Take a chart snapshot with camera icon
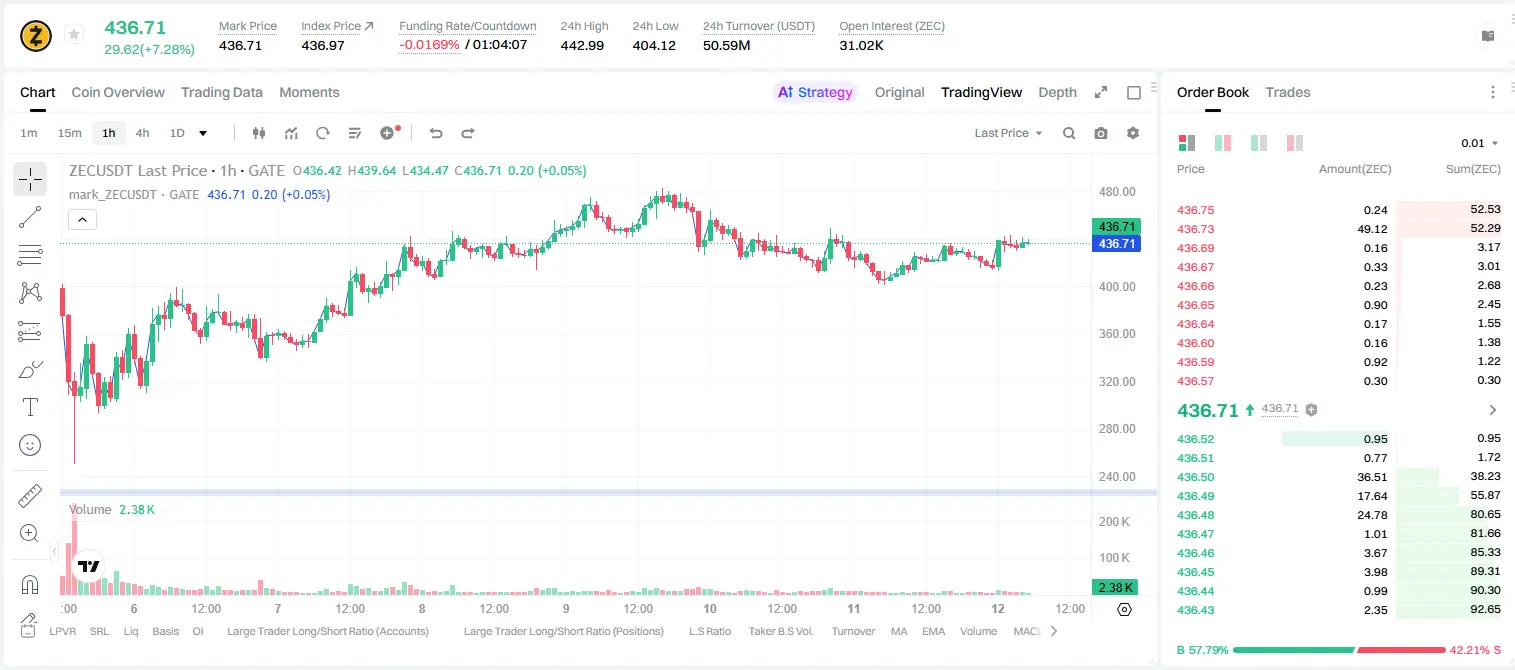The height and width of the screenshot is (670, 1515). click(1101, 133)
